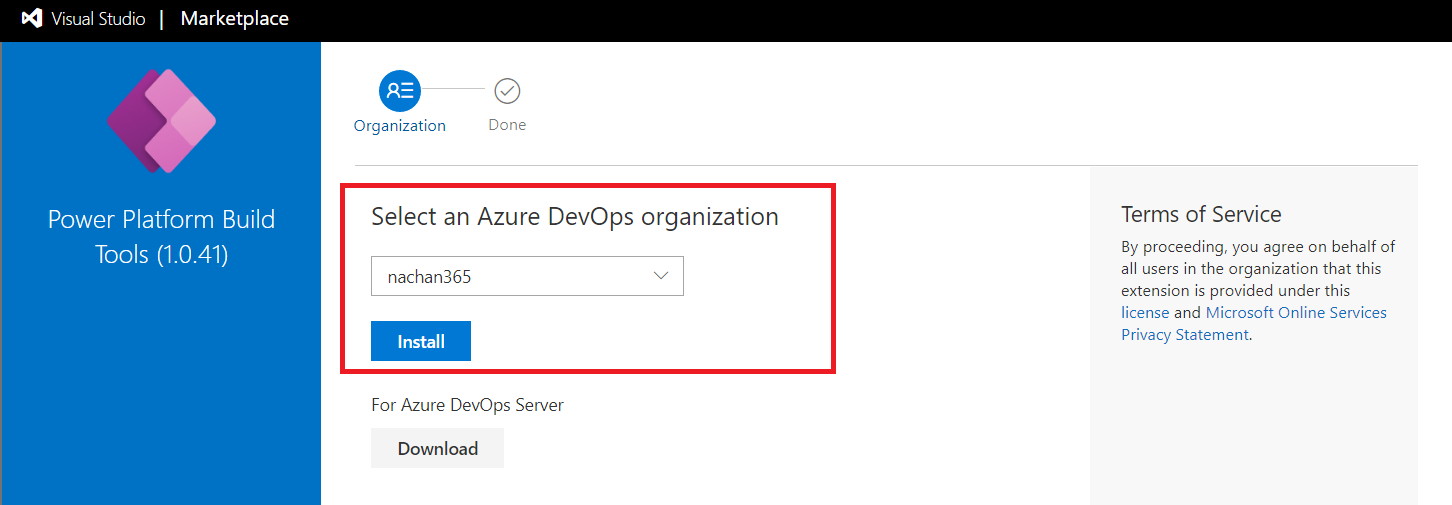Click the line connecting Organization and Done steps
Viewport: 1452px width, 505px height.
click(x=453, y=89)
